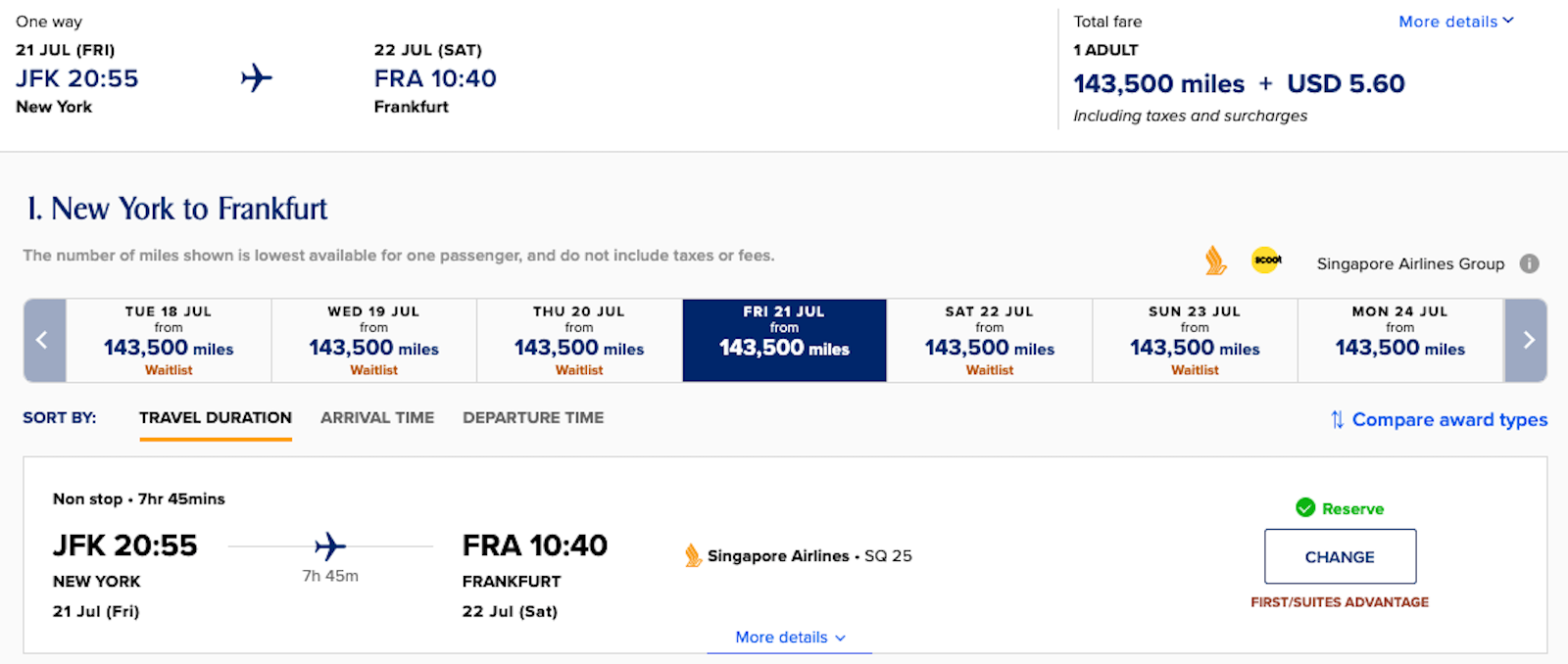This screenshot has height=664, width=1568.
Task: Click the Compare award types swap arrows icon
Action: 1337,419
